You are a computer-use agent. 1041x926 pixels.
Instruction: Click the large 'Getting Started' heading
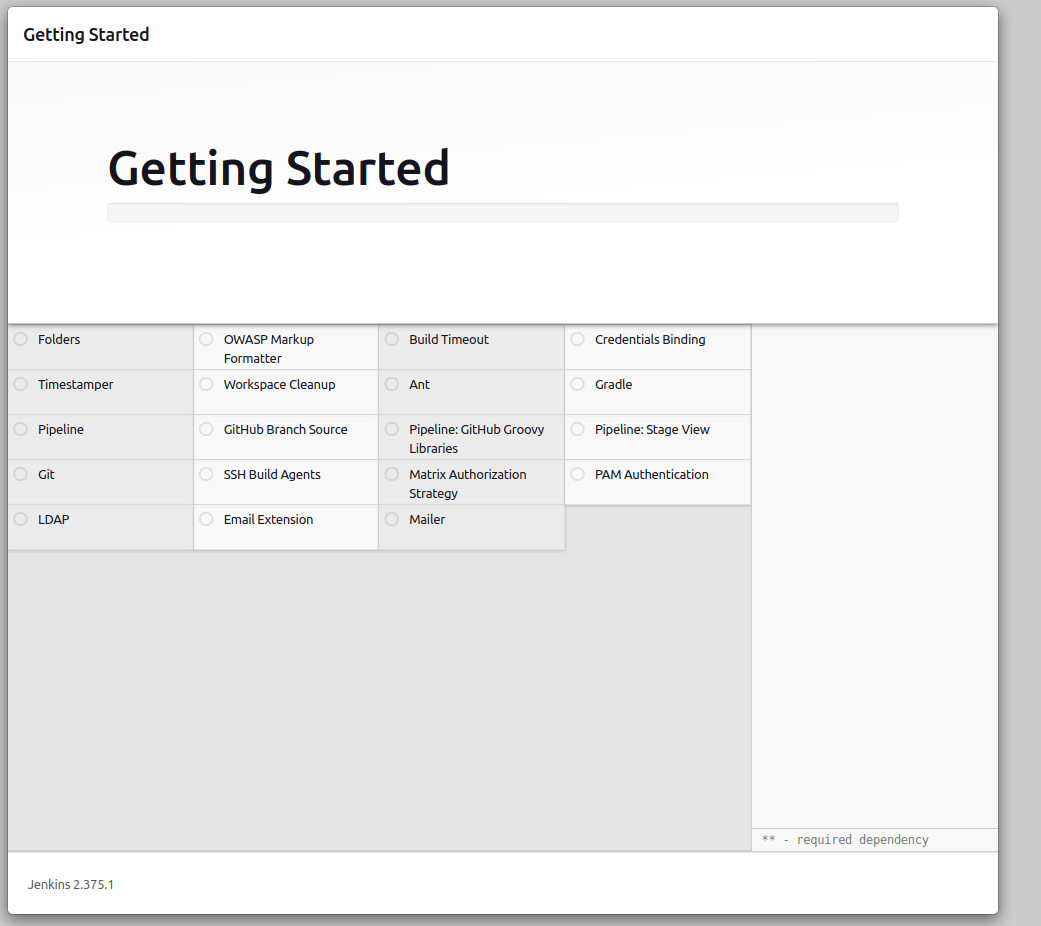[x=279, y=169]
